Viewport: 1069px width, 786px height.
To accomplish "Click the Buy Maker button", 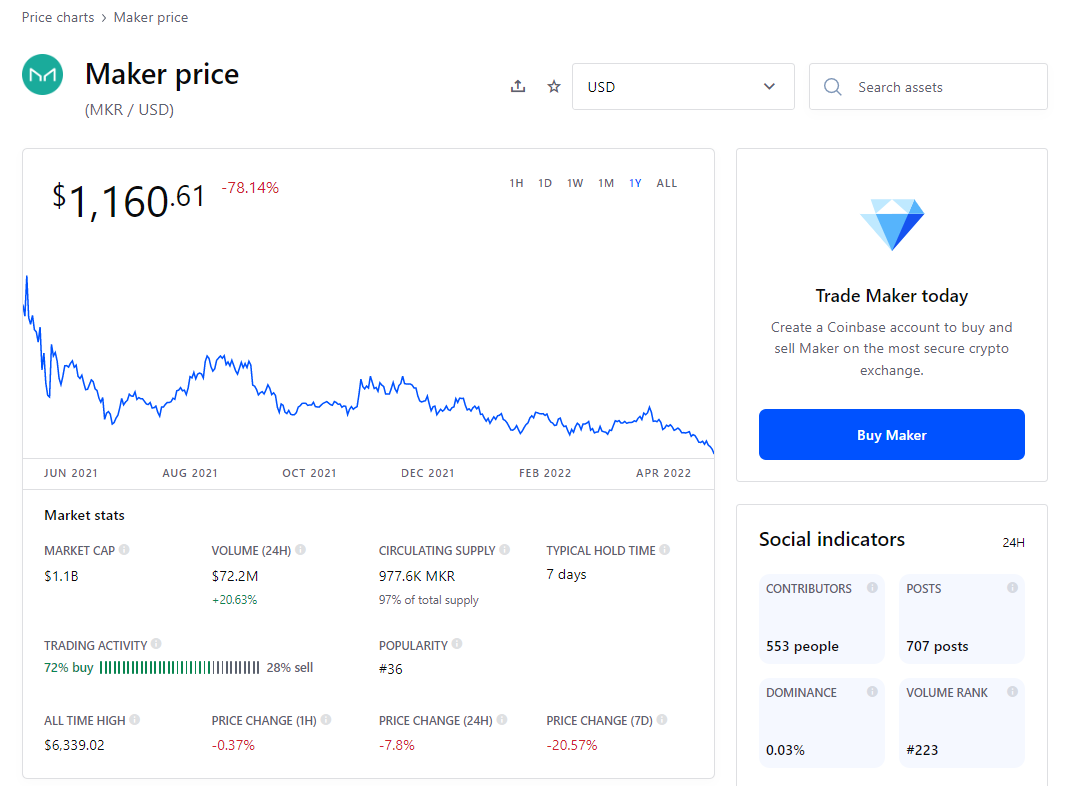I will tap(891, 434).
